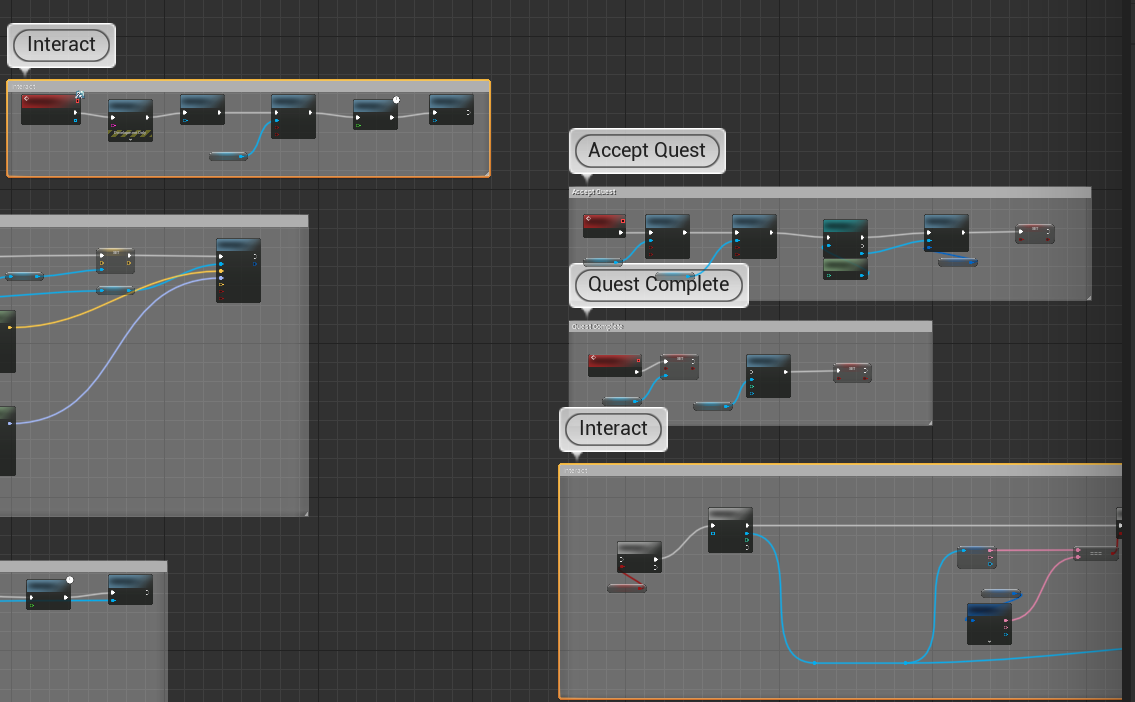Select the red event node in Accept Quest group
This screenshot has height=702, width=1135.
click(604, 226)
